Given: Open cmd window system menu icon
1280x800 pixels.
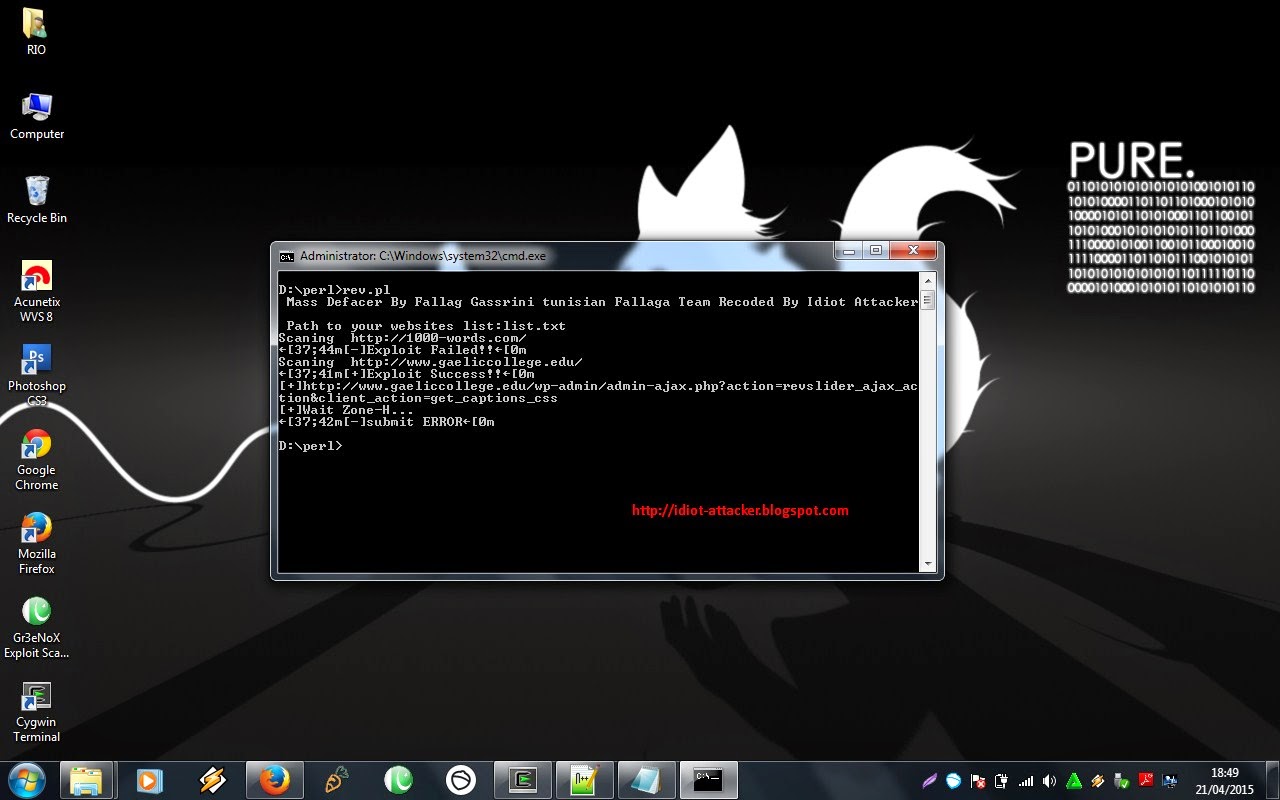Looking at the screenshot, I should coord(286,256).
